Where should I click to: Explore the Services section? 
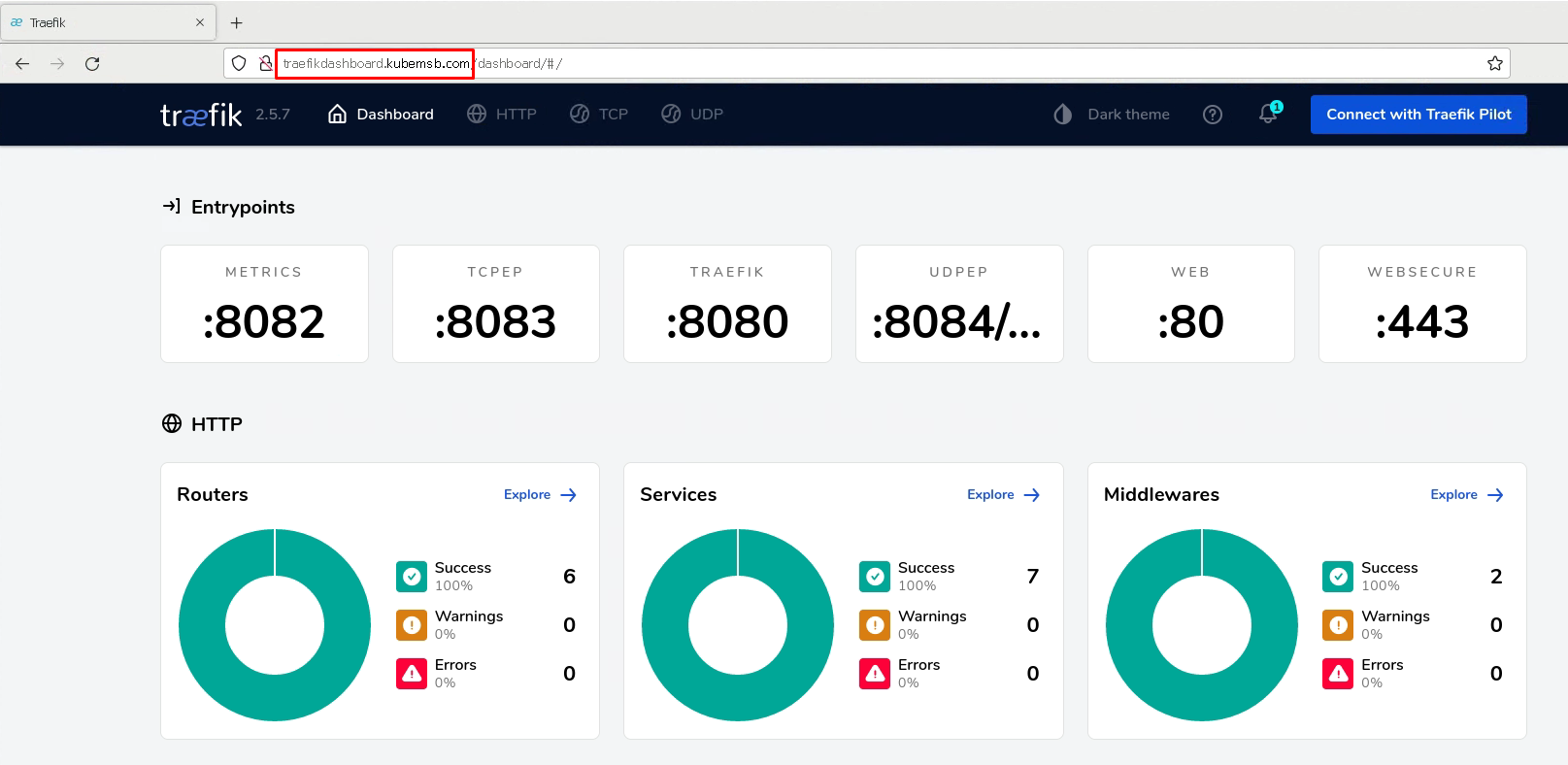(1003, 495)
